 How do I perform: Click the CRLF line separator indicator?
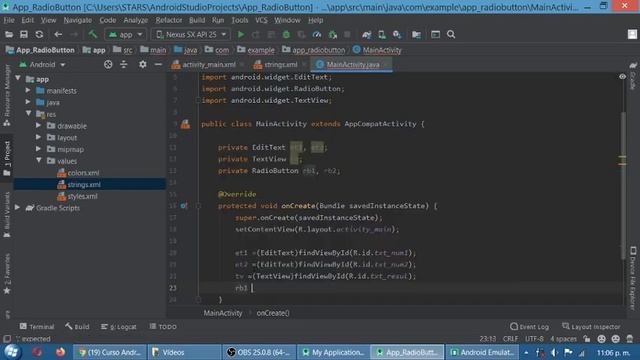point(510,339)
